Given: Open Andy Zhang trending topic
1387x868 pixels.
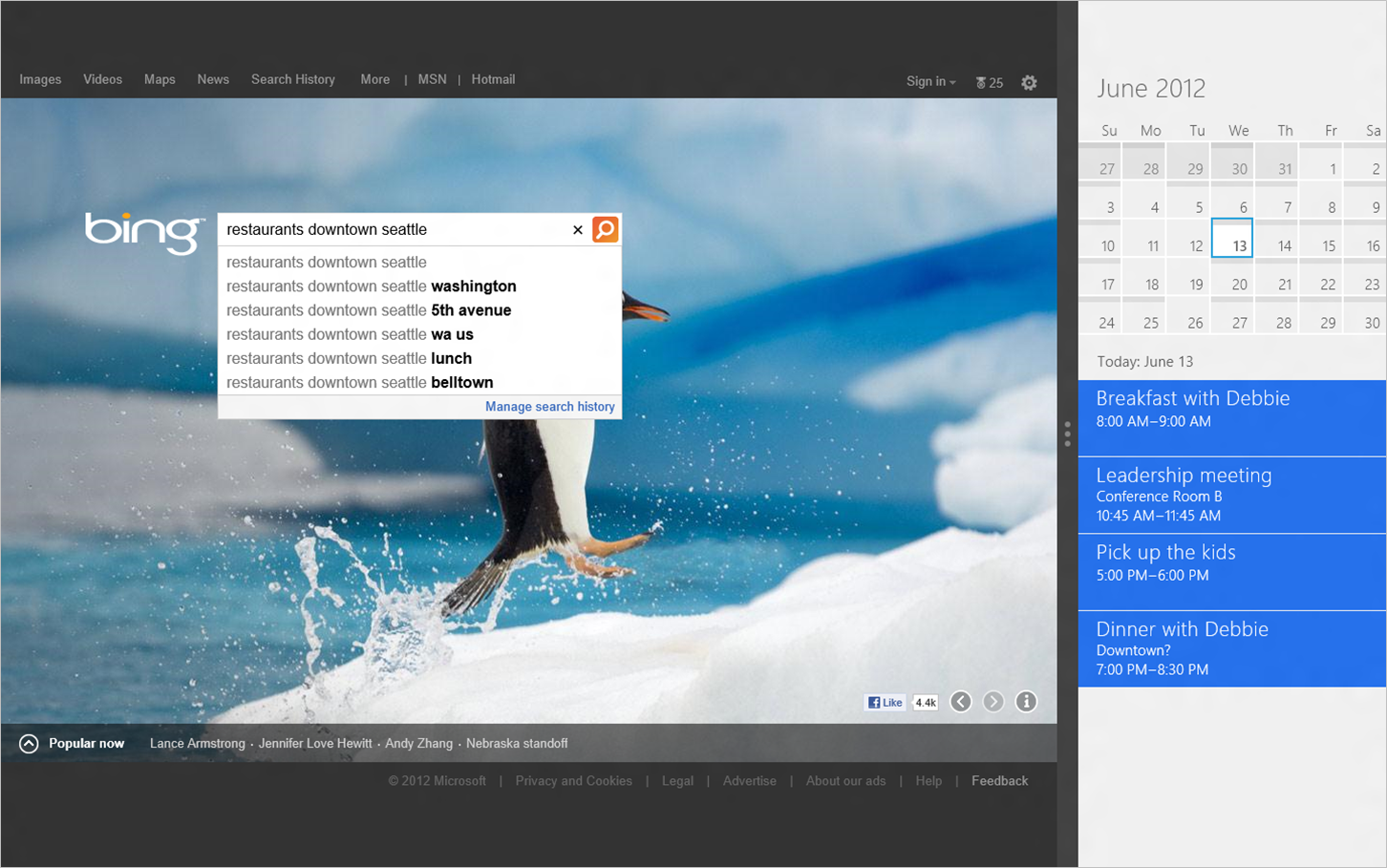Looking at the screenshot, I should click(x=418, y=744).
